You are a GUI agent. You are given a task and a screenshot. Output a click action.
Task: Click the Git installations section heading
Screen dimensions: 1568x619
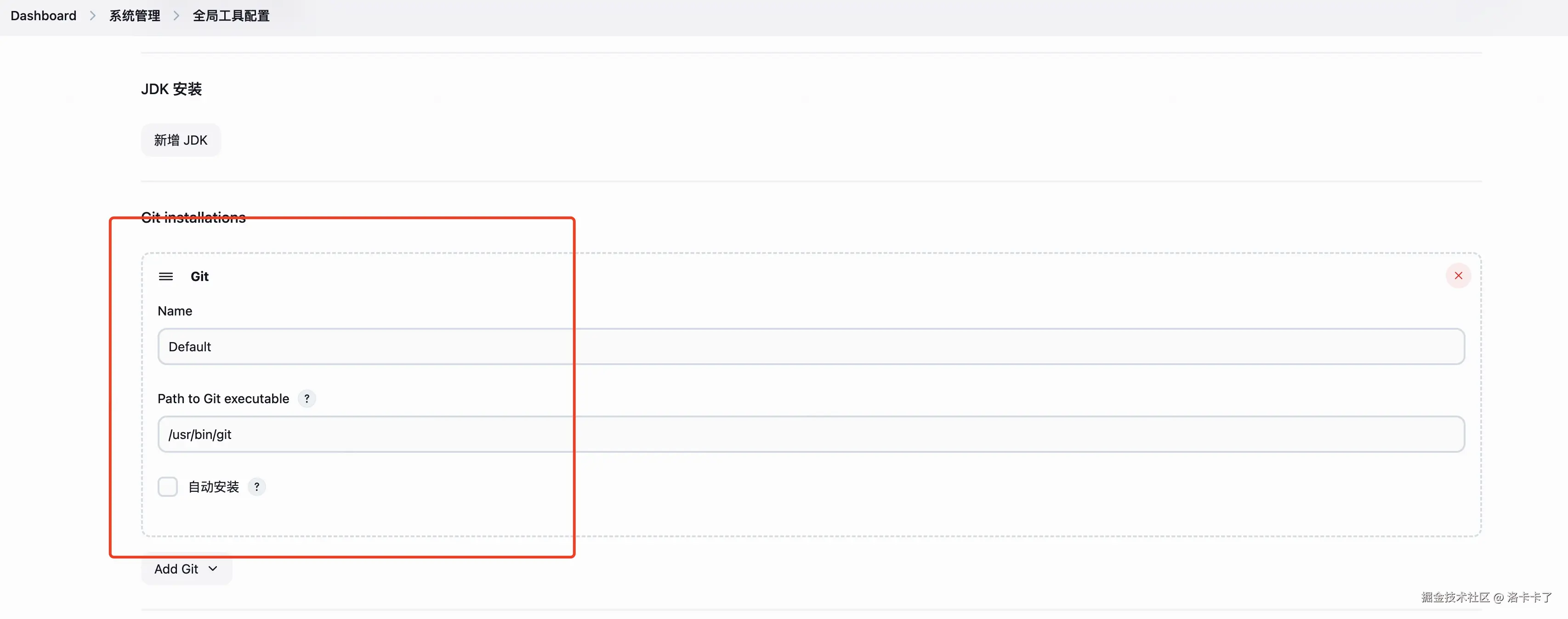tap(193, 218)
